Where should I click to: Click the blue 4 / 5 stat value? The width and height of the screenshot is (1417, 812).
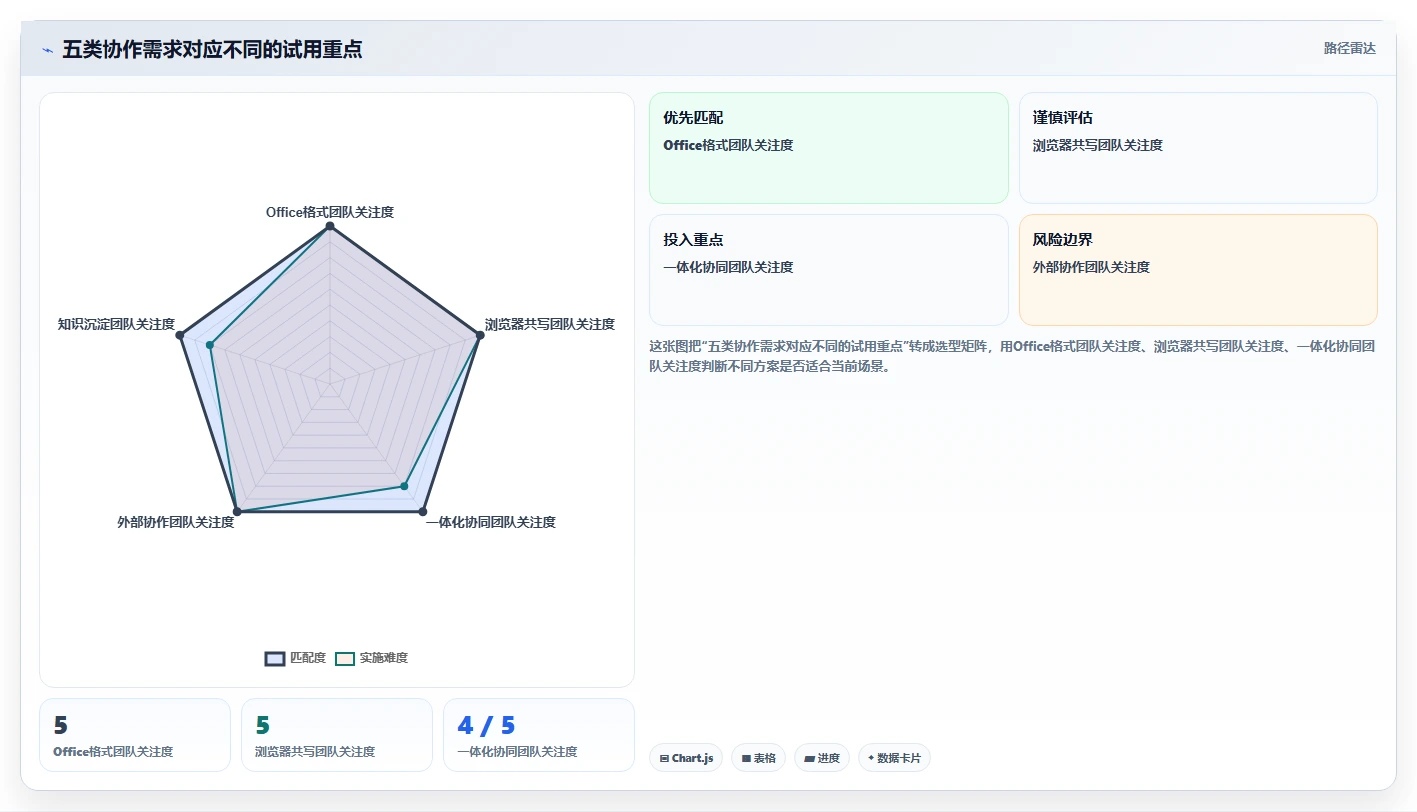click(486, 726)
